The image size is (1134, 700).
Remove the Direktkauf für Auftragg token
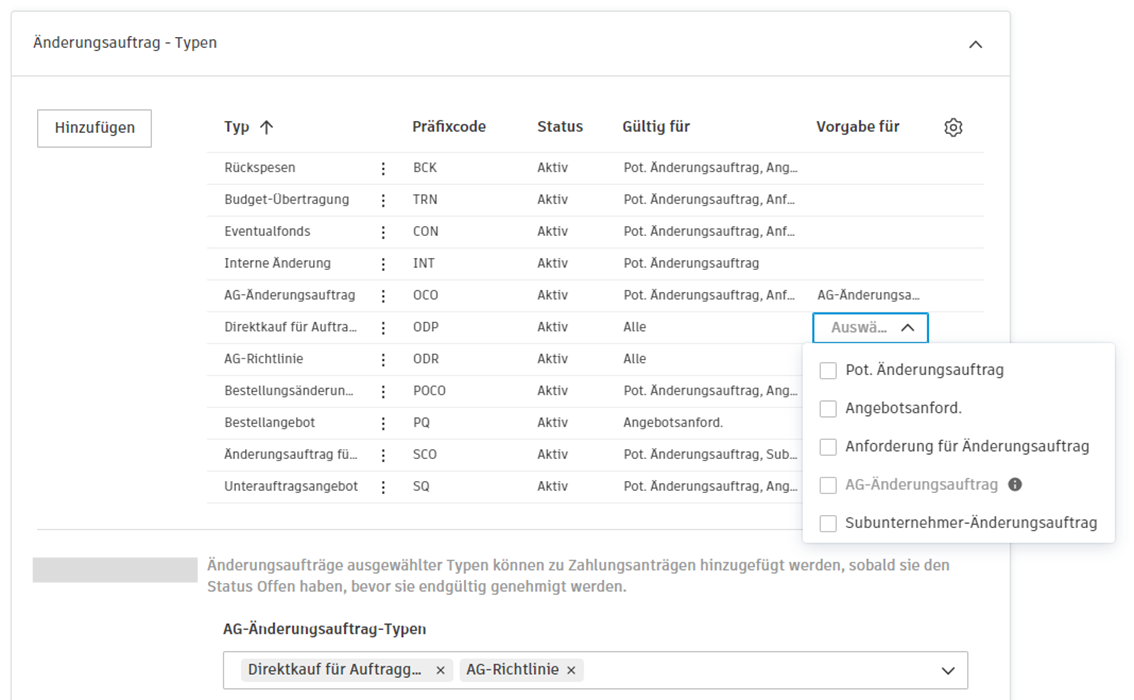point(440,670)
